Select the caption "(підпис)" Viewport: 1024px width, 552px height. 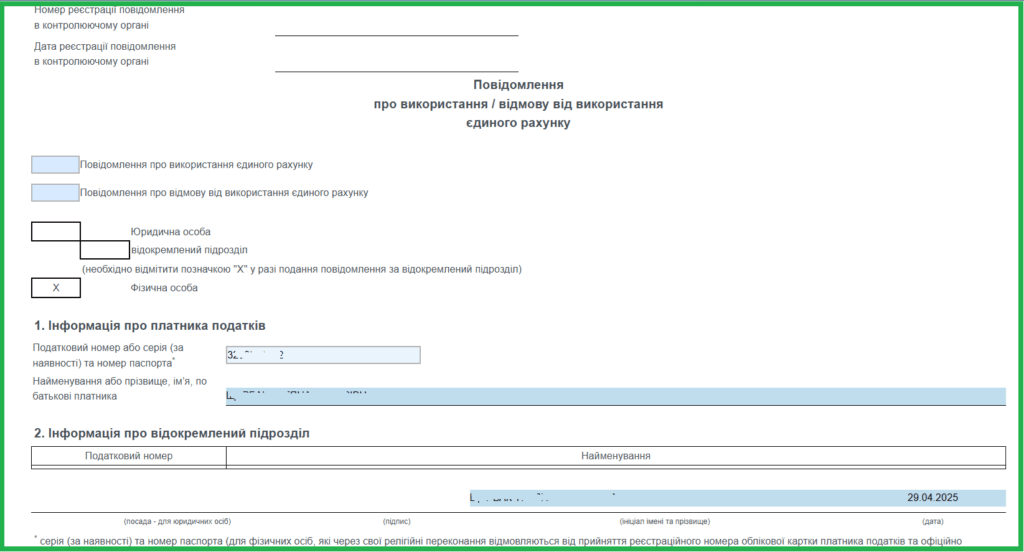click(x=396, y=521)
